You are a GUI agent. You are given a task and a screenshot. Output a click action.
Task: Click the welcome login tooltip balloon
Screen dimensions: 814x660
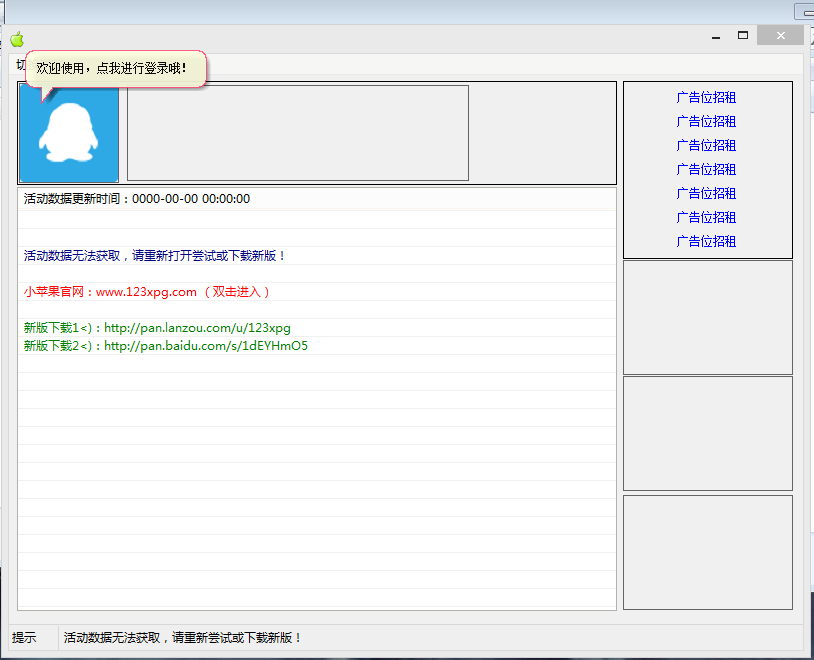pos(116,69)
